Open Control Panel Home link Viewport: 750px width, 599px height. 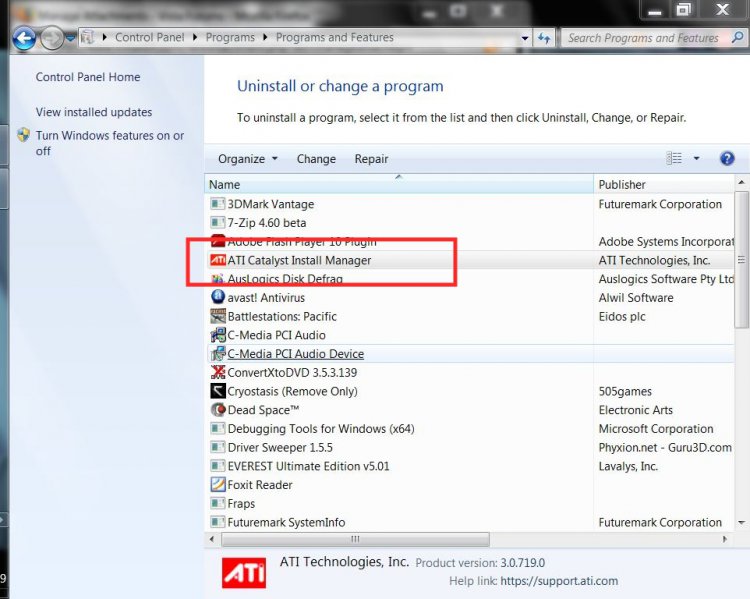(x=88, y=77)
